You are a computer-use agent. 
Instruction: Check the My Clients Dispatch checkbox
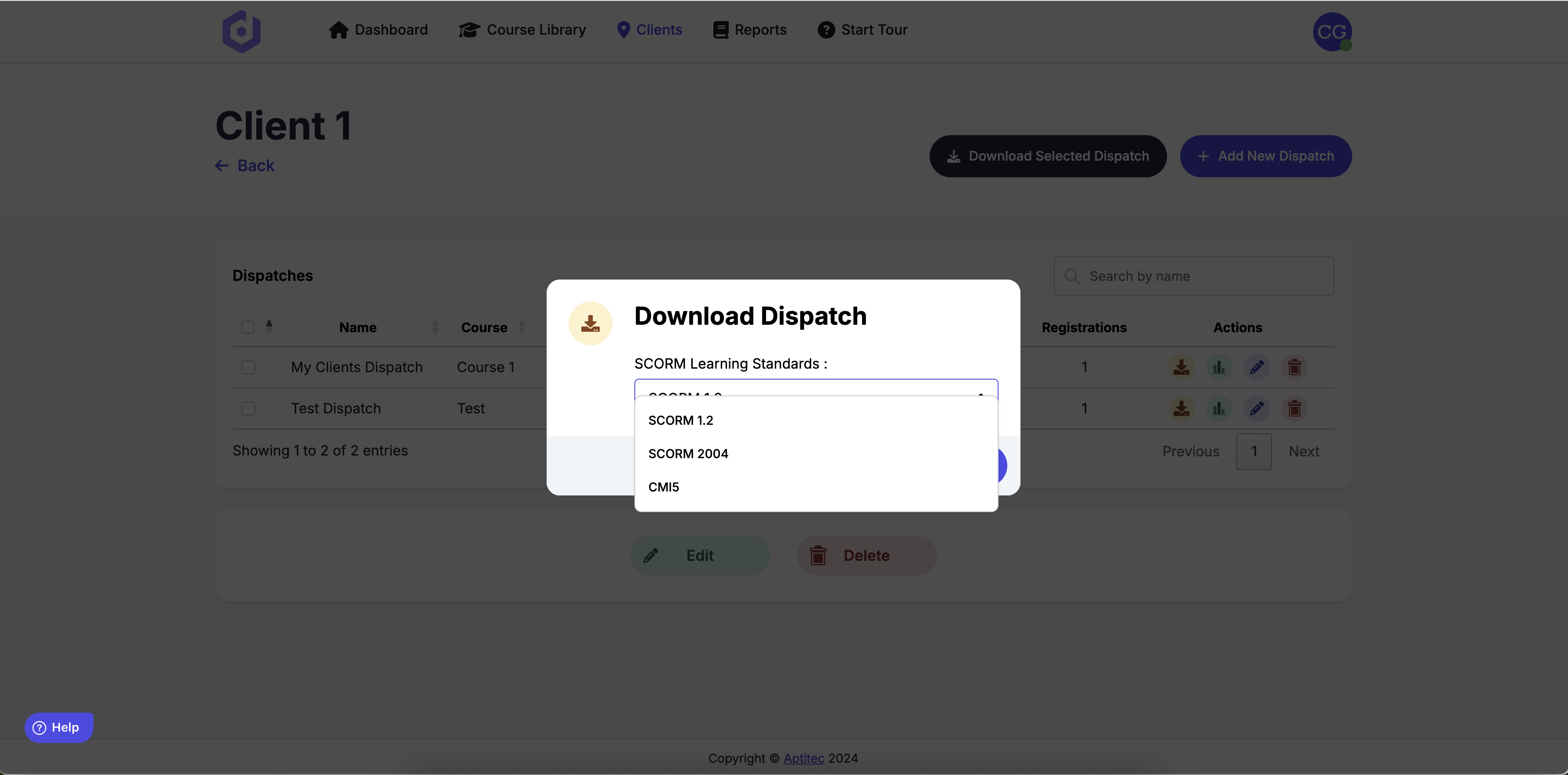click(248, 367)
